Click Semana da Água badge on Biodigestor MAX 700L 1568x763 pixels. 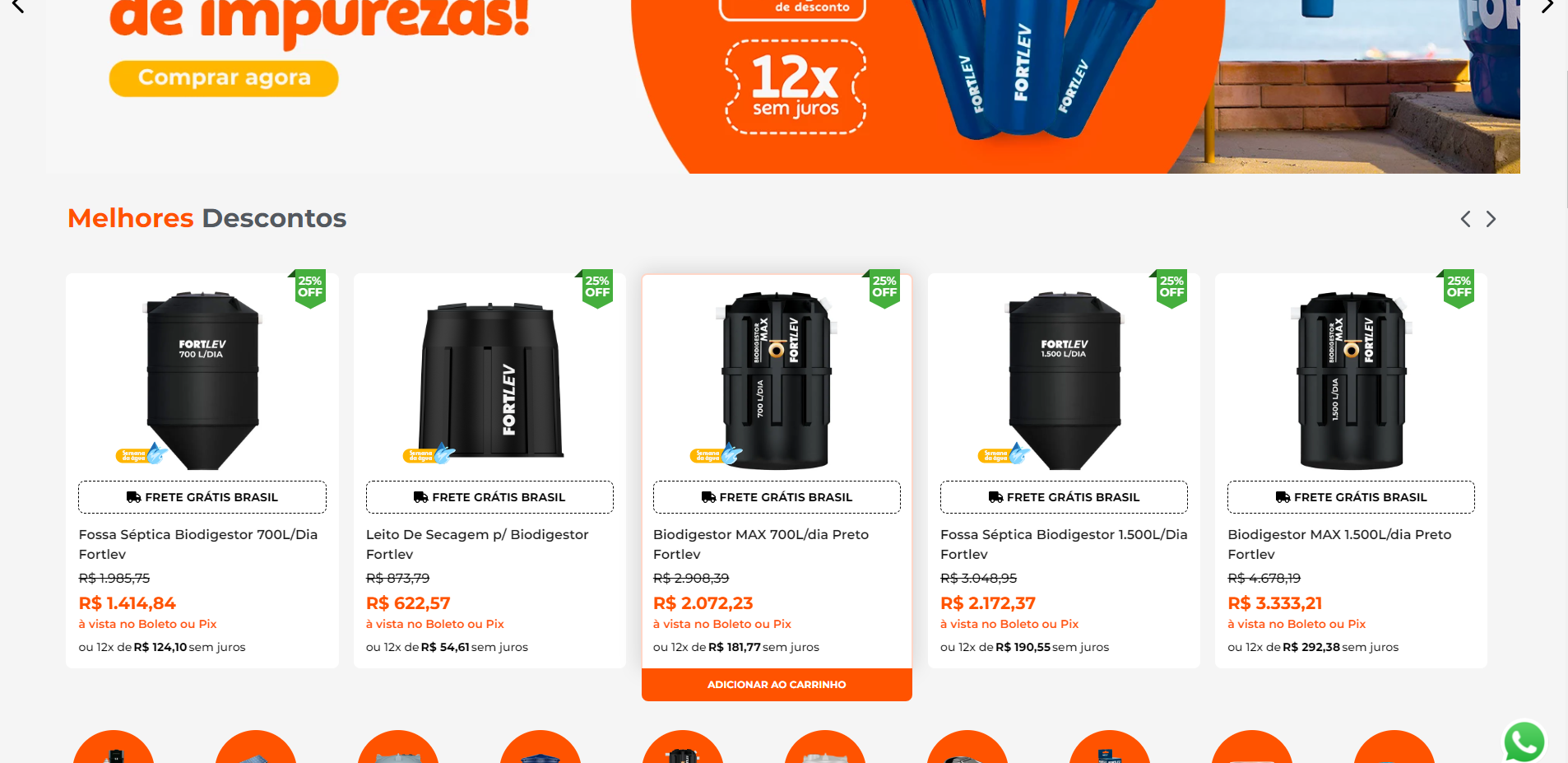[x=717, y=454]
